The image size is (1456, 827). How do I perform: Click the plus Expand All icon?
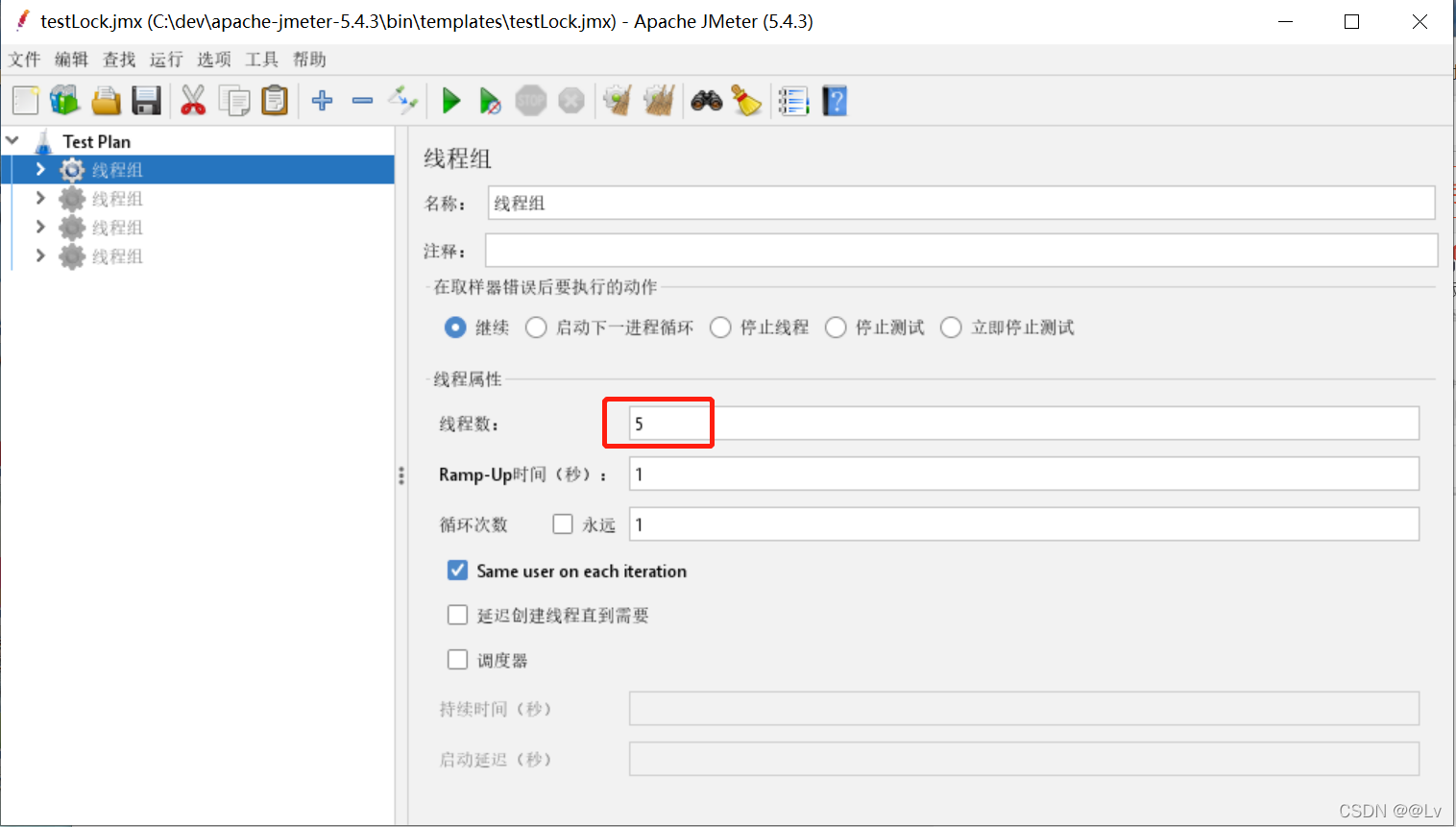(323, 100)
